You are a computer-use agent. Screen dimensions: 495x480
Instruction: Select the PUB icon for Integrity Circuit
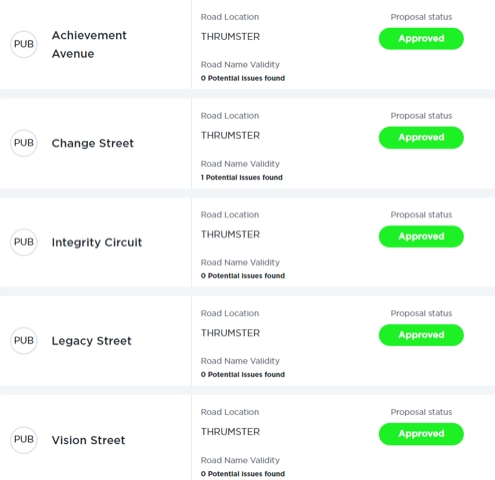24,242
